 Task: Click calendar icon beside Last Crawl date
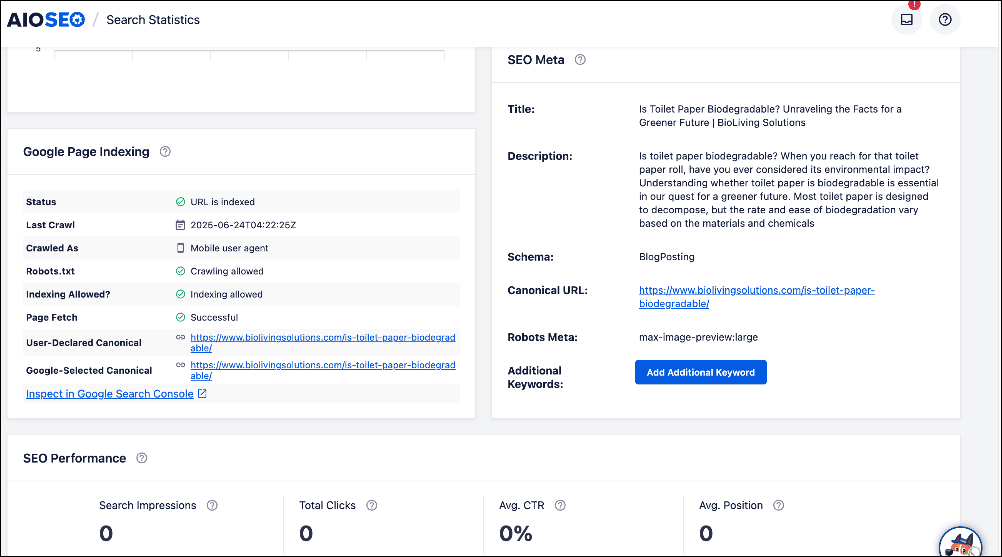pos(180,225)
